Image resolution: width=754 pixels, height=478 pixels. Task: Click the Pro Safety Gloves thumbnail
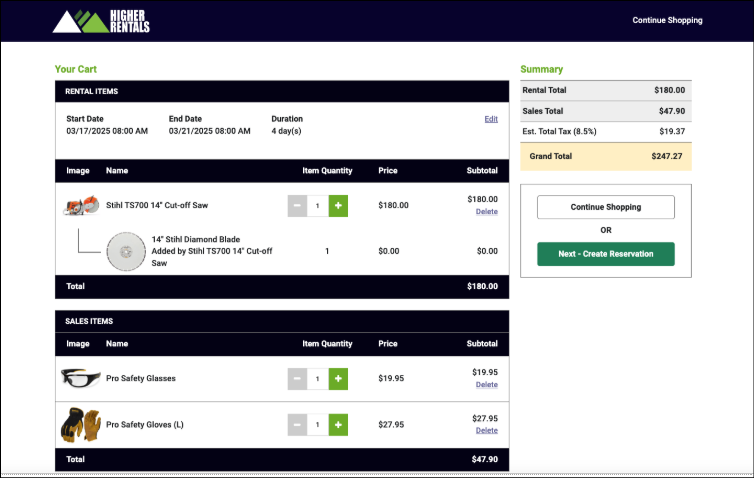[x=80, y=425]
